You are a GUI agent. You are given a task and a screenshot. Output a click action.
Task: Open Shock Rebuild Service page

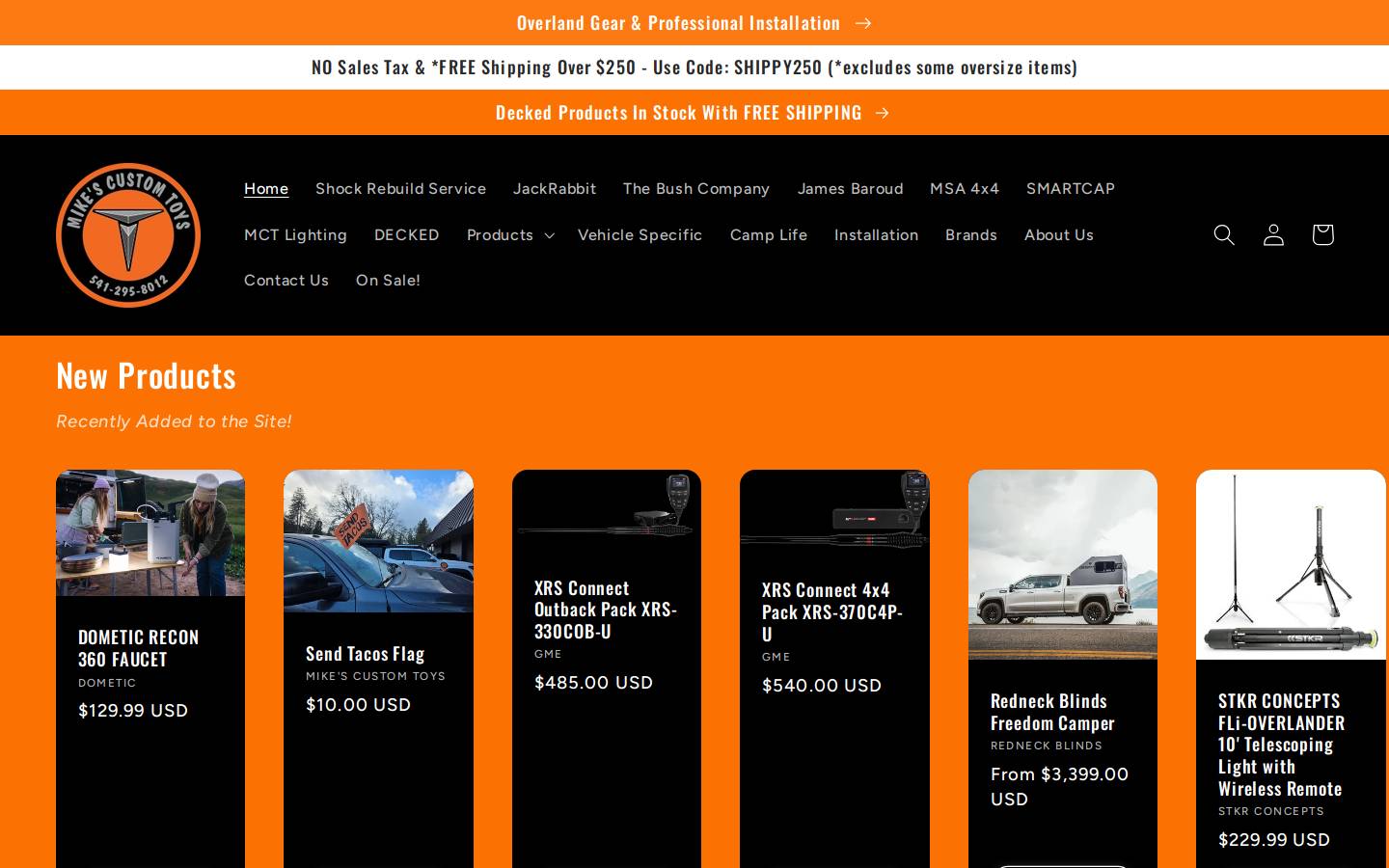pos(400,189)
